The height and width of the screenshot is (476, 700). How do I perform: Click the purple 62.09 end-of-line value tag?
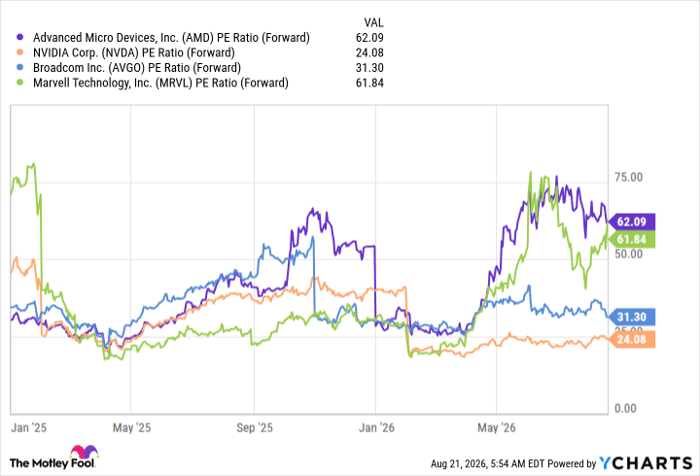click(631, 222)
